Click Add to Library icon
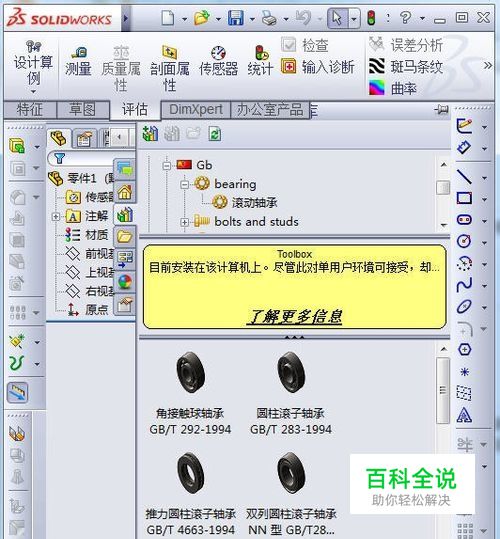Image resolution: width=500 pixels, height=539 pixels. click(150, 134)
